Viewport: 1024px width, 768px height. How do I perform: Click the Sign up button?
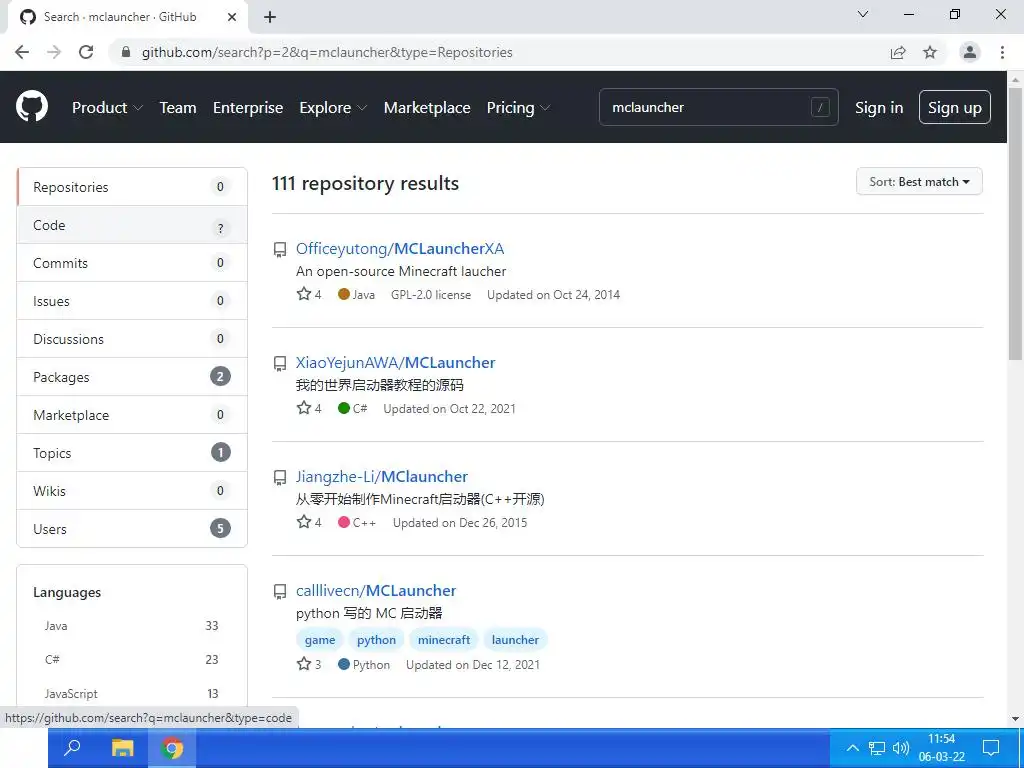pyautogui.click(x=955, y=107)
